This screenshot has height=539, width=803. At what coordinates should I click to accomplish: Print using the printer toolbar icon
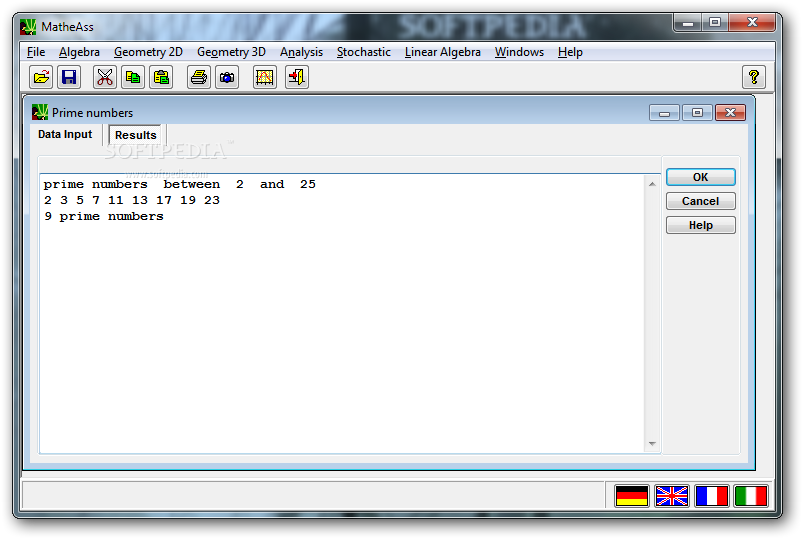199,77
